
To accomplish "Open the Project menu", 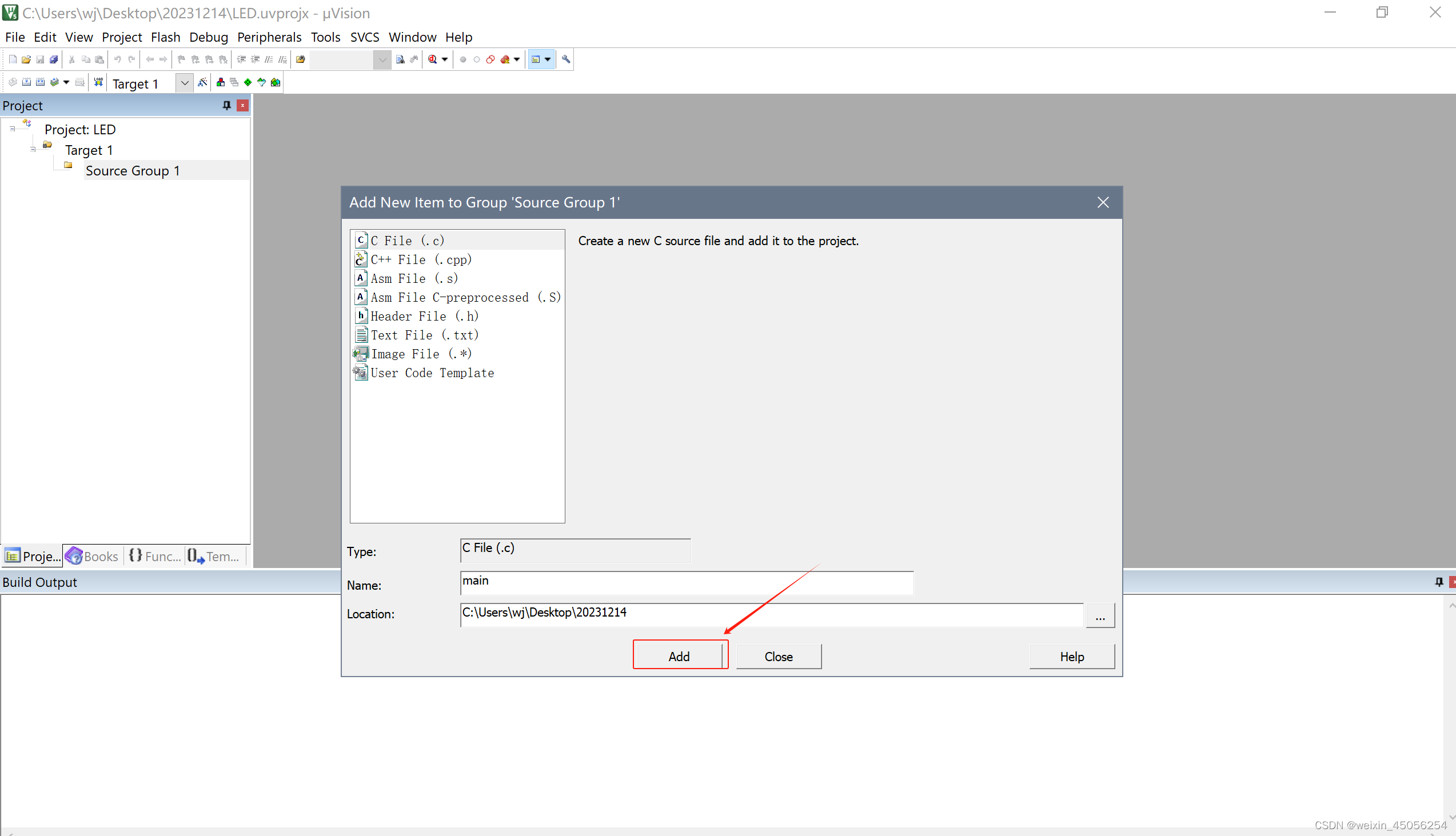I will tap(122, 37).
